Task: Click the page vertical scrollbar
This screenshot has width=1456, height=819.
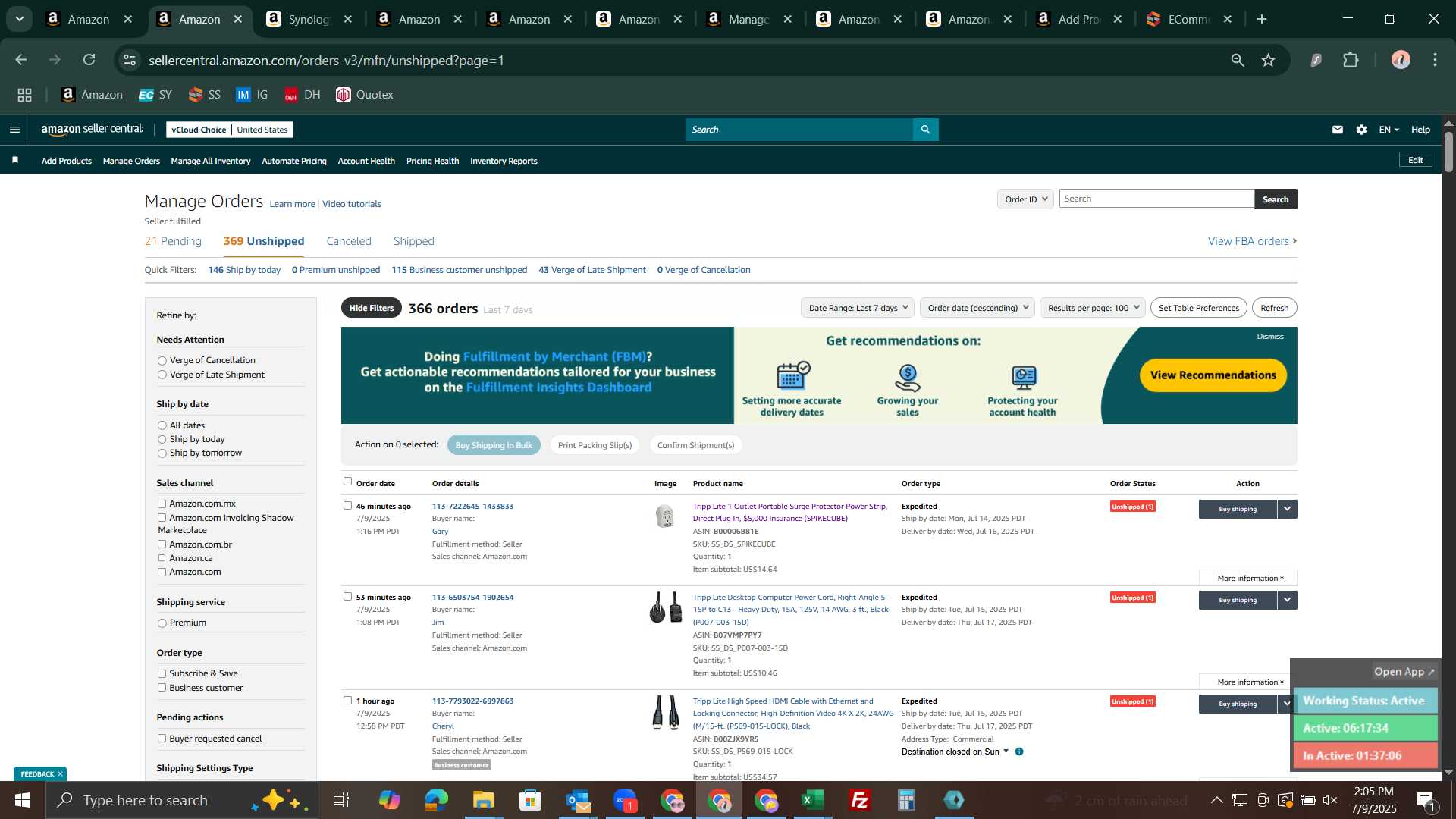Action: tap(1448, 152)
